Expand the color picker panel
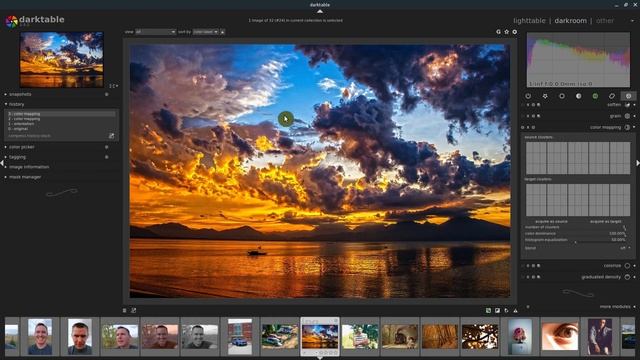Screen dimensions: 640x360 pyautogui.click(x=22, y=147)
